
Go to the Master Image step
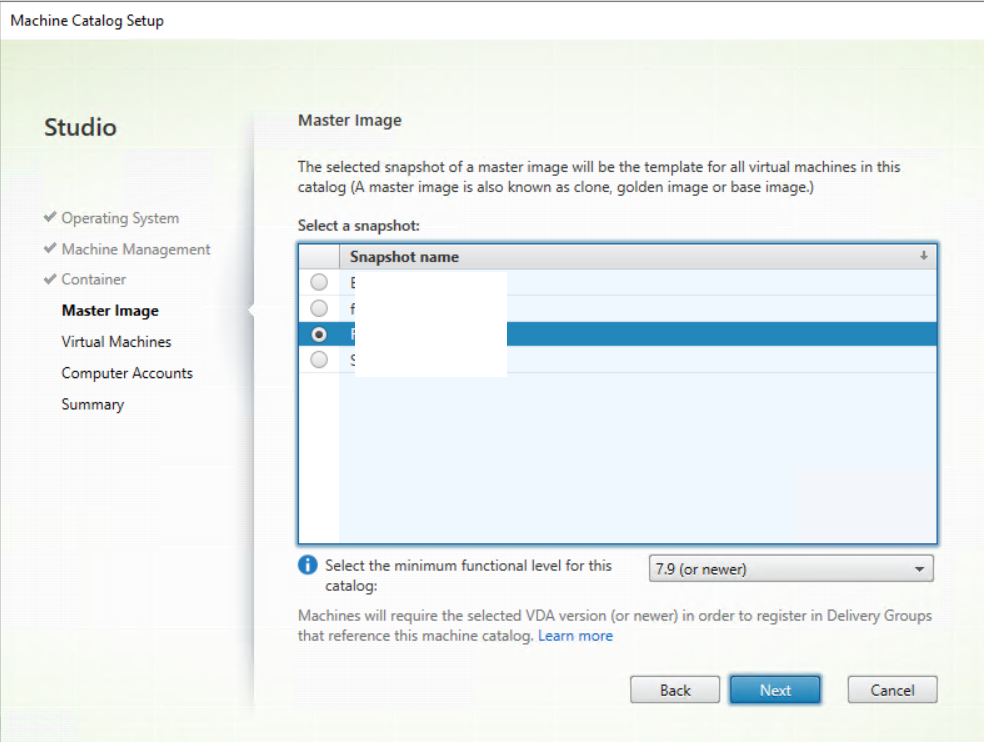110,311
